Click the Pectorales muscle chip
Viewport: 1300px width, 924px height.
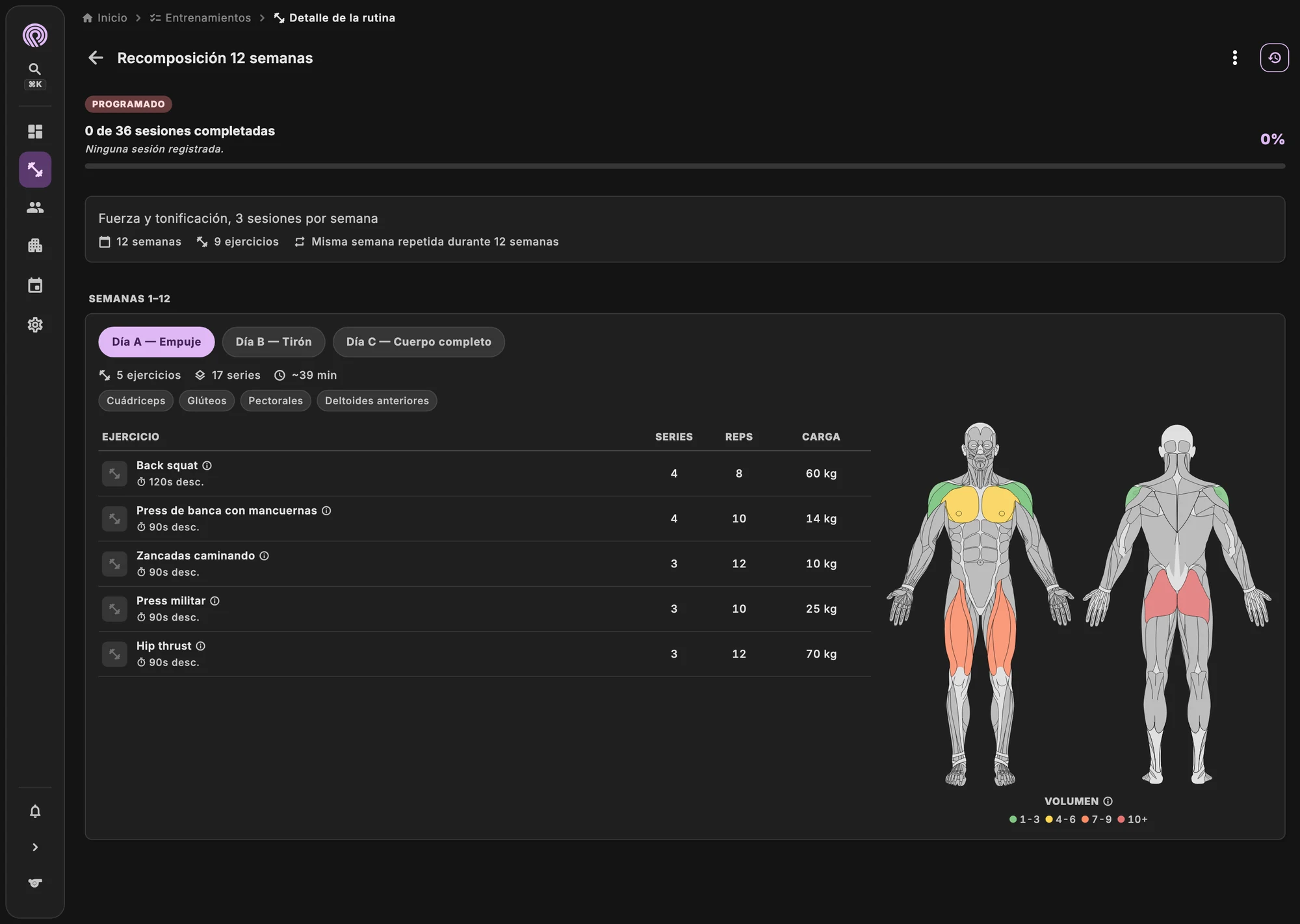click(276, 401)
